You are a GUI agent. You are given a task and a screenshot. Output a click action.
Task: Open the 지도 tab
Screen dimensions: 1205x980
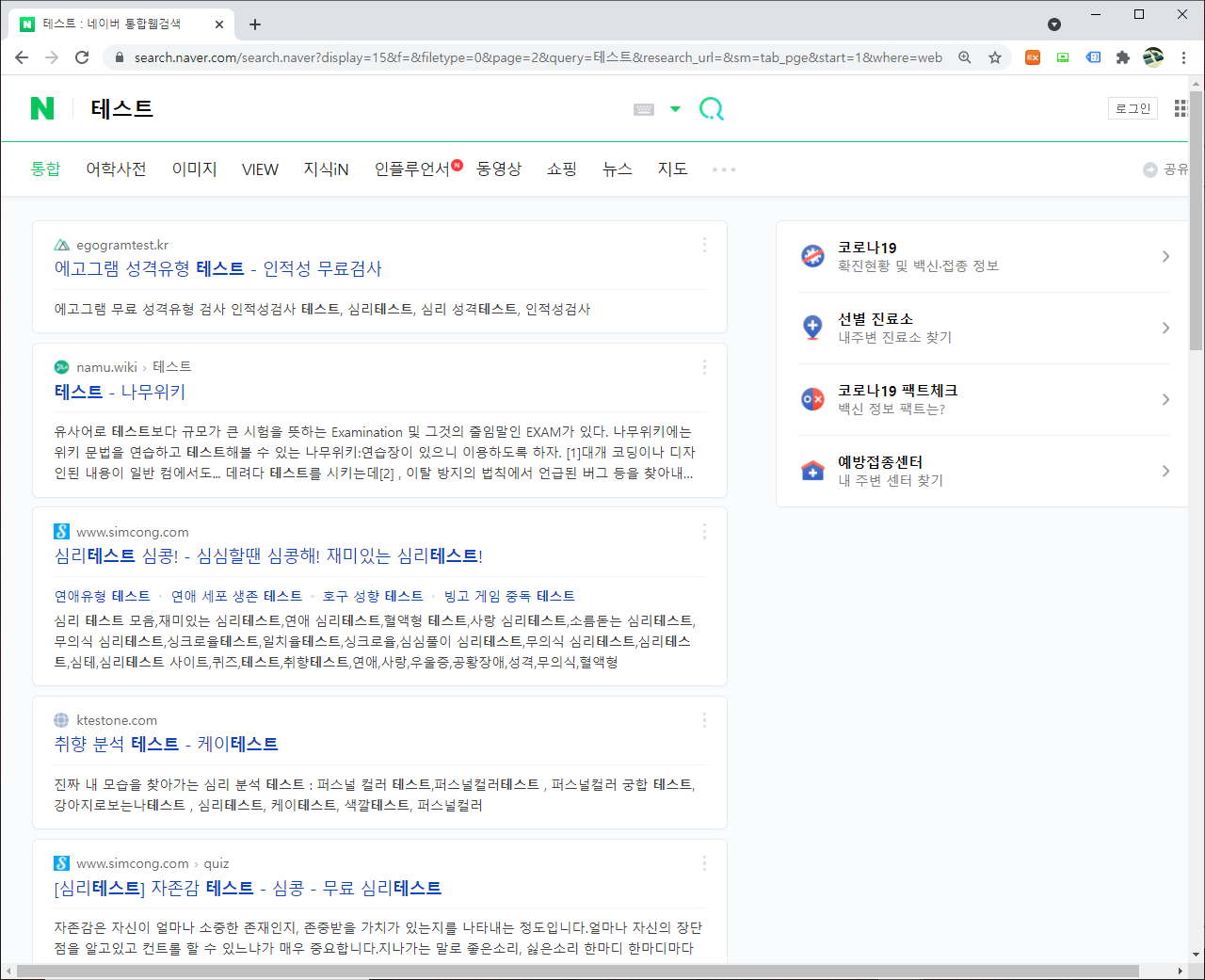click(672, 169)
